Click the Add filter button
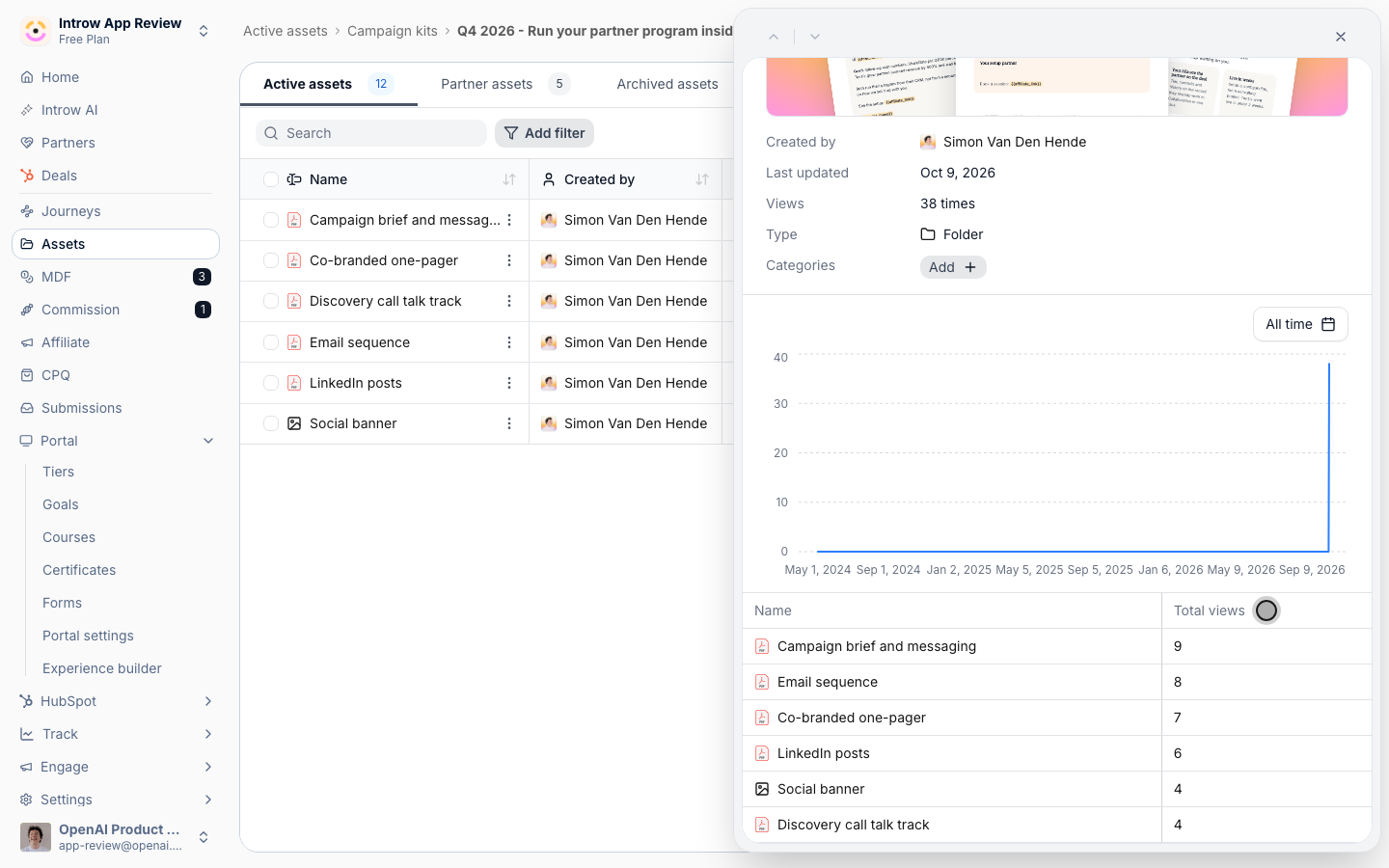 coord(544,133)
